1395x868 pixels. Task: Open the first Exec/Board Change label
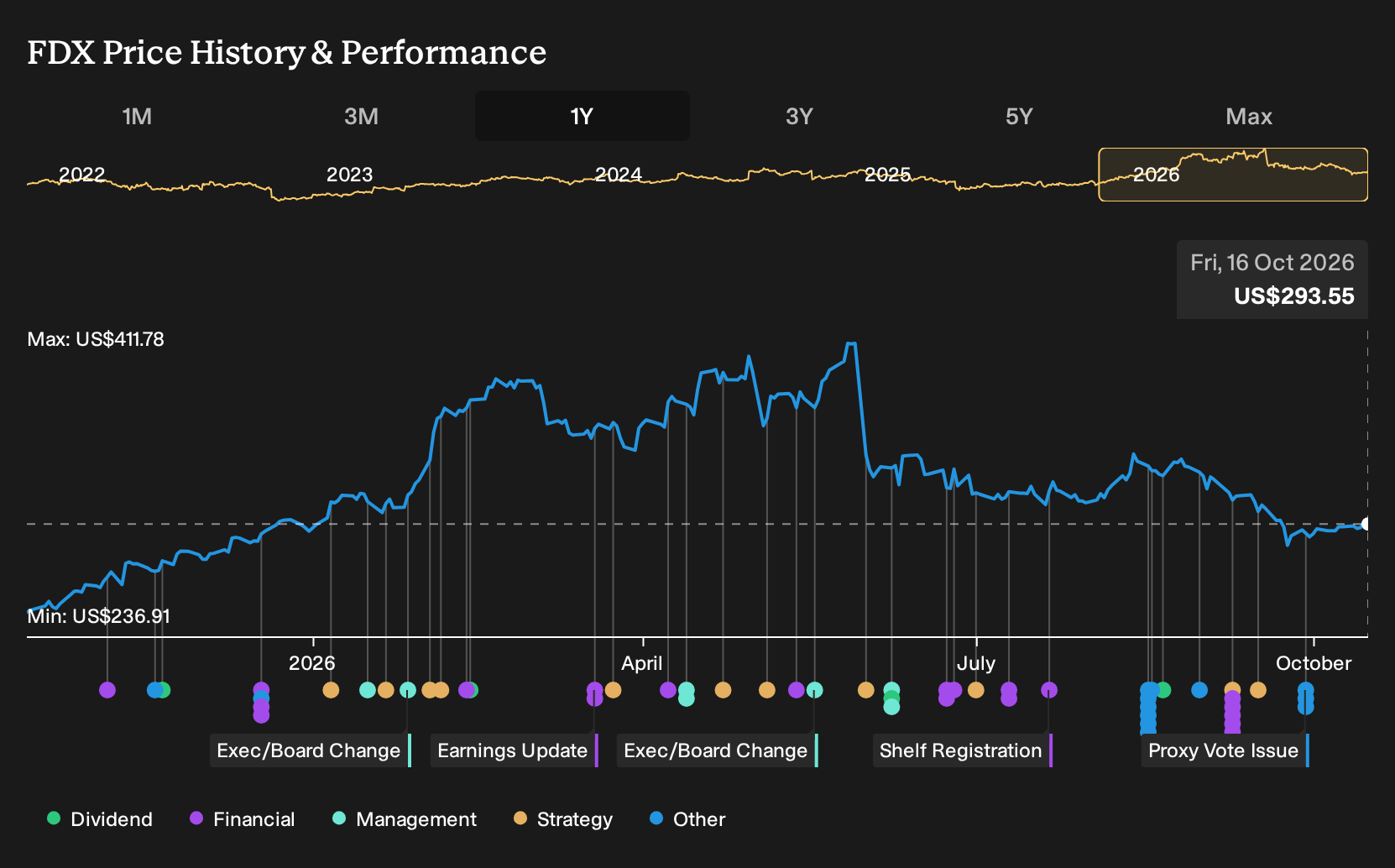pyautogui.click(x=311, y=750)
